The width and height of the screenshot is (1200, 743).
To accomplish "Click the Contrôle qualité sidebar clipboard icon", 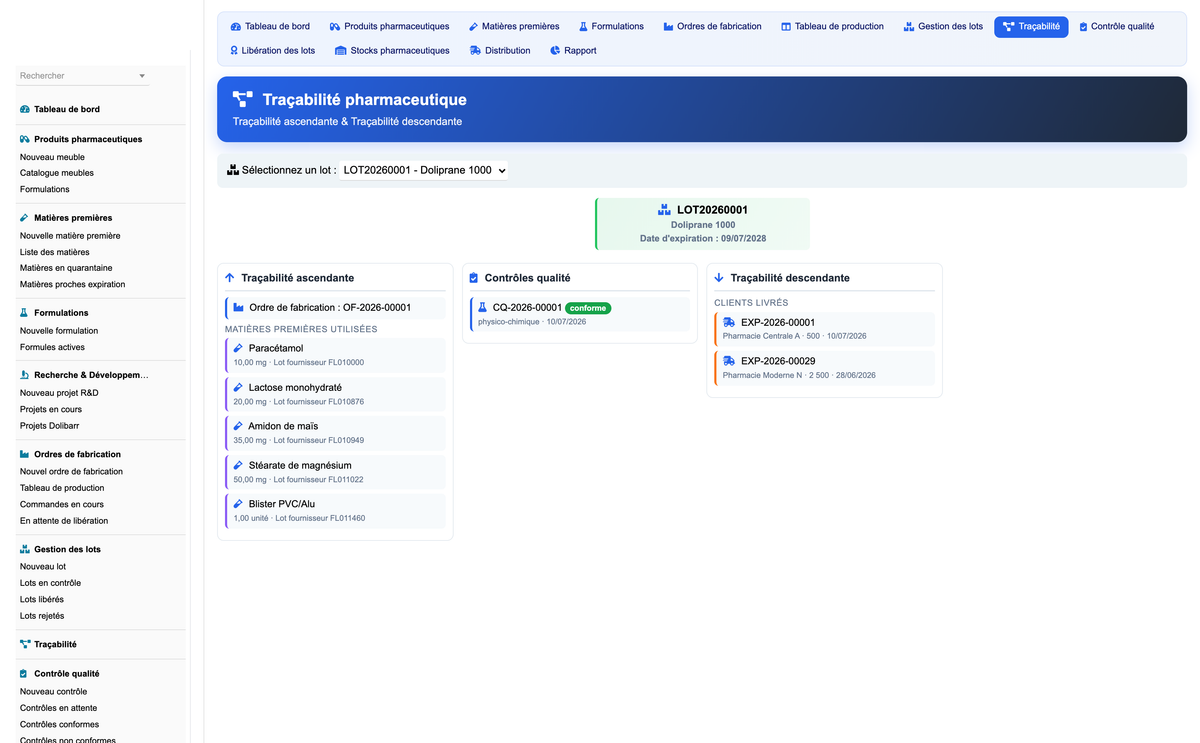I will tap(25, 674).
